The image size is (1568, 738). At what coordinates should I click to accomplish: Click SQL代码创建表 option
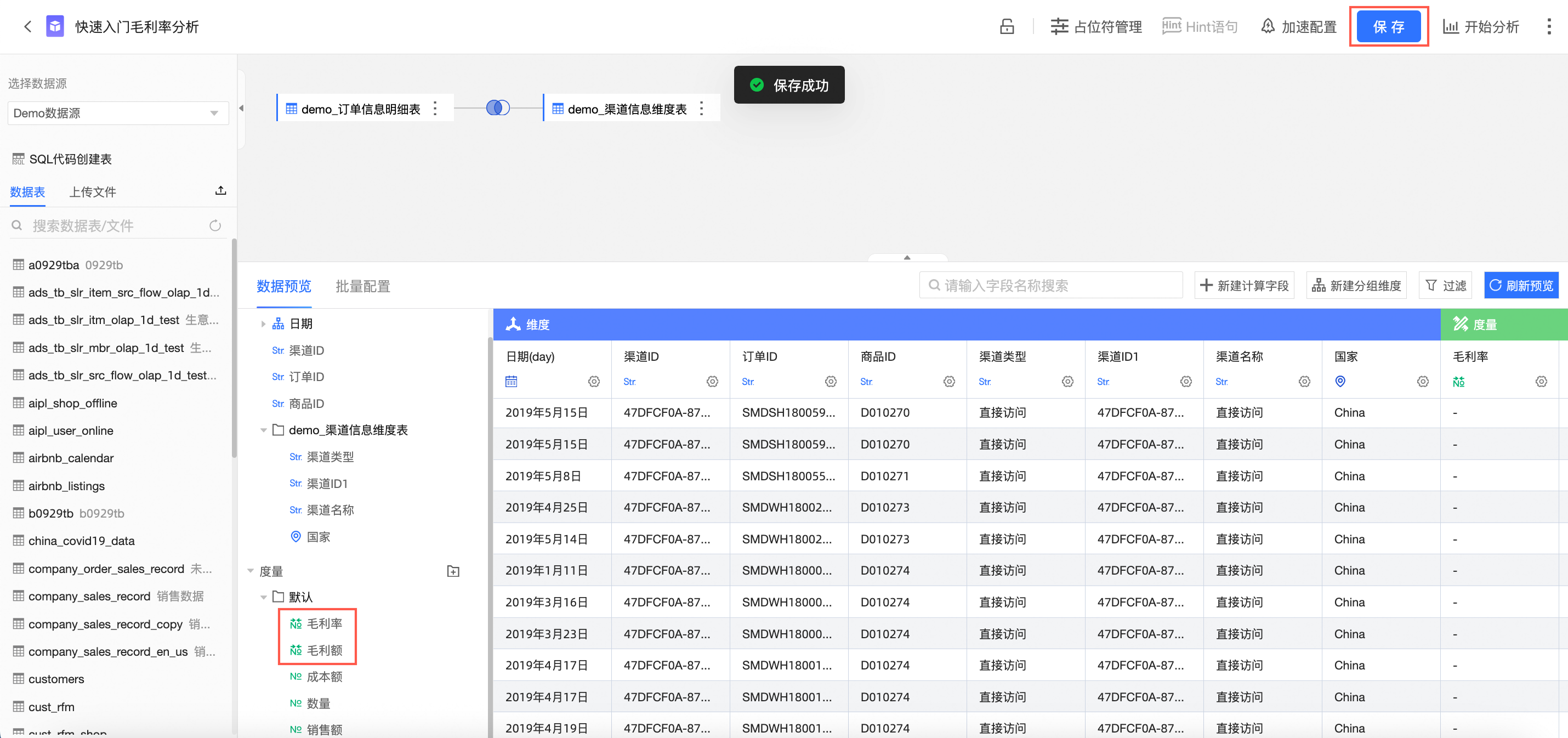coord(62,159)
